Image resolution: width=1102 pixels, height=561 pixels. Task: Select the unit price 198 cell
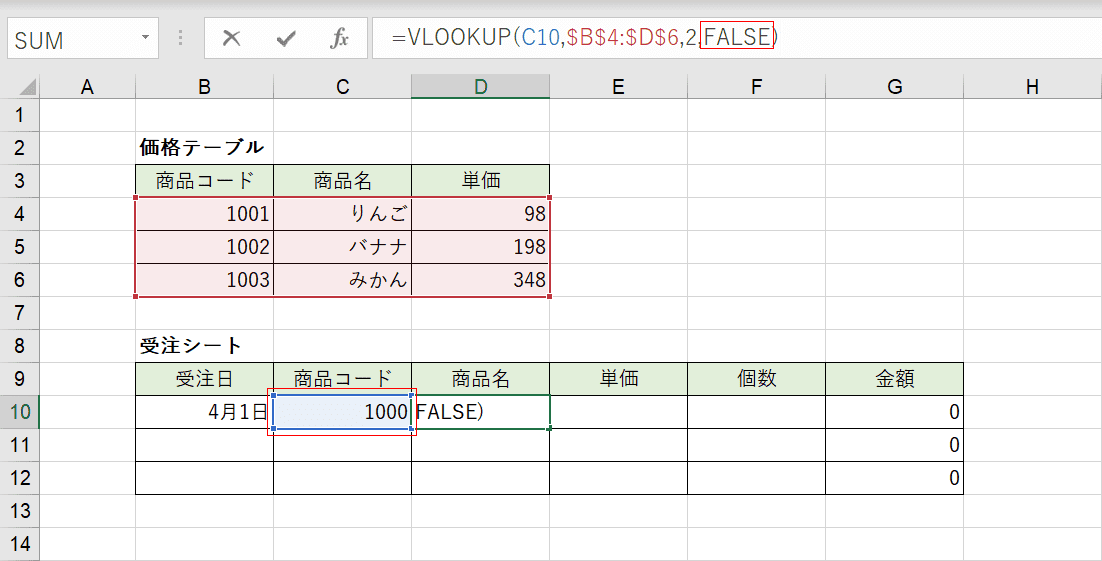point(481,247)
